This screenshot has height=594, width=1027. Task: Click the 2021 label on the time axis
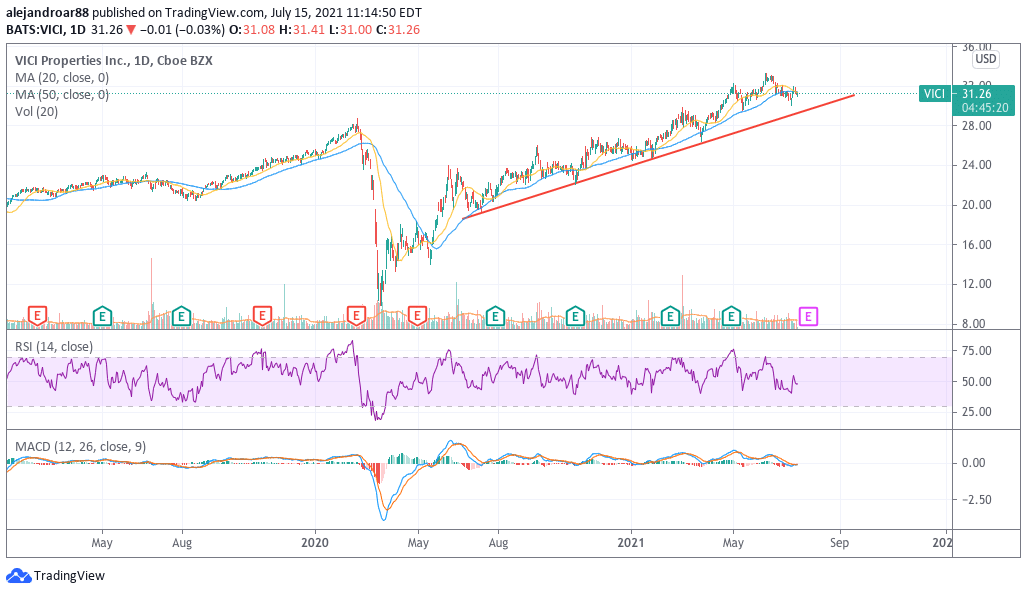pyautogui.click(x=631, y=543)
